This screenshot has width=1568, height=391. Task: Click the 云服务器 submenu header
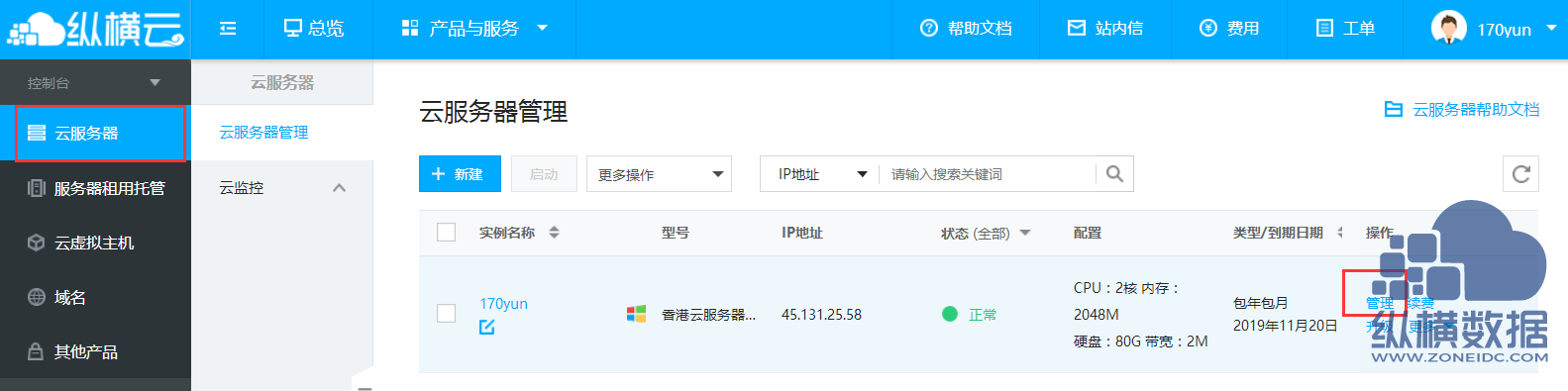[x=282, y=82]
